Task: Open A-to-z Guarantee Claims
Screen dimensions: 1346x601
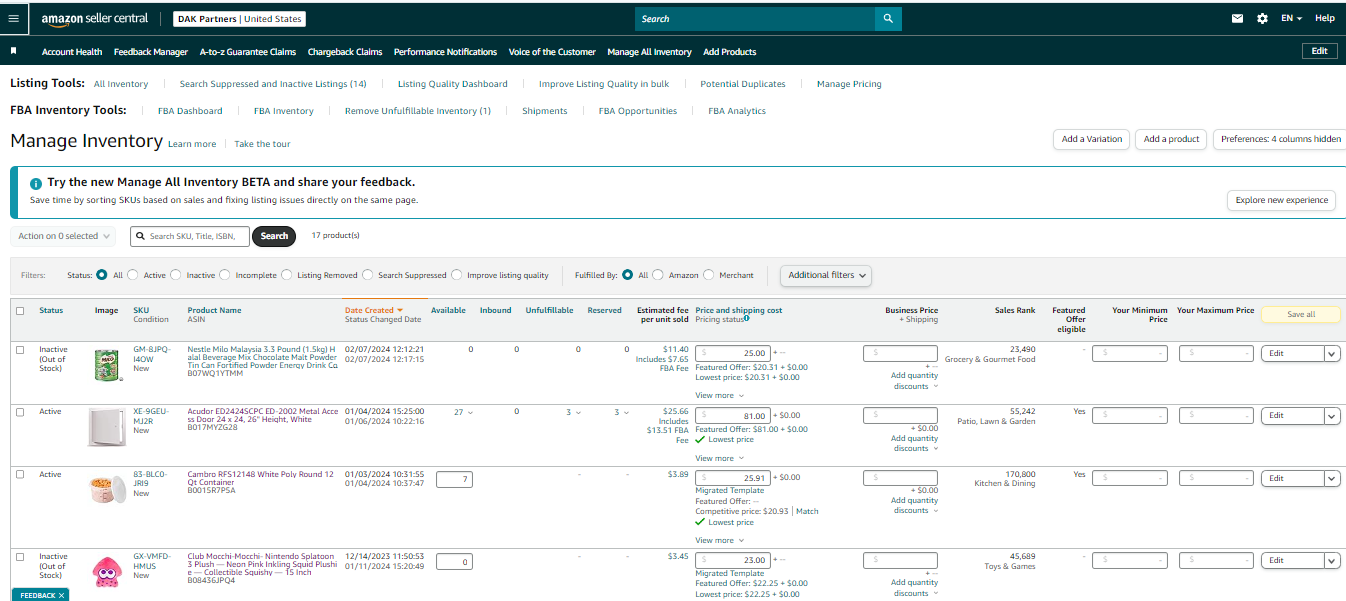Action: tap(248, 52)
